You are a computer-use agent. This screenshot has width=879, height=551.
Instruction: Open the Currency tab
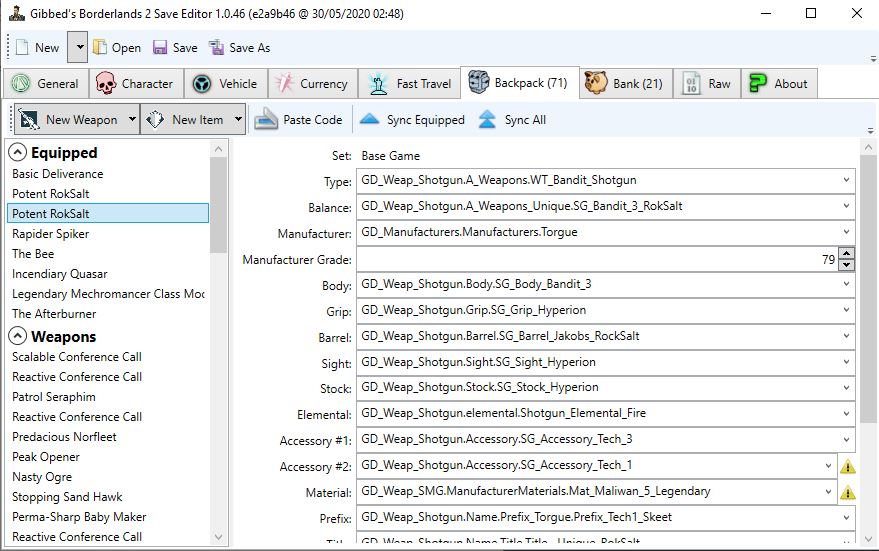coord(313,84)
